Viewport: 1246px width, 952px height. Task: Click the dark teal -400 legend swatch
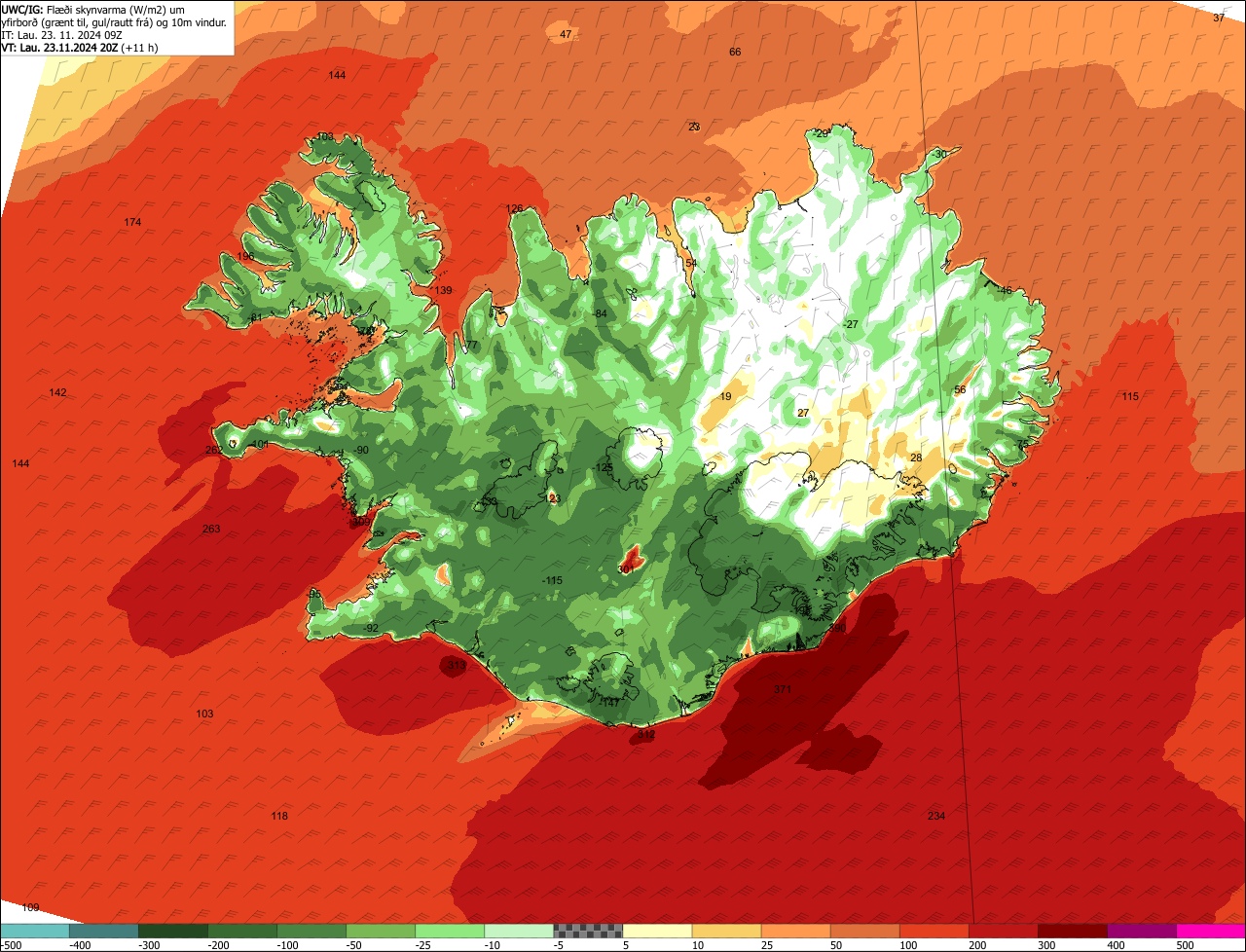[x=104, y=931]
